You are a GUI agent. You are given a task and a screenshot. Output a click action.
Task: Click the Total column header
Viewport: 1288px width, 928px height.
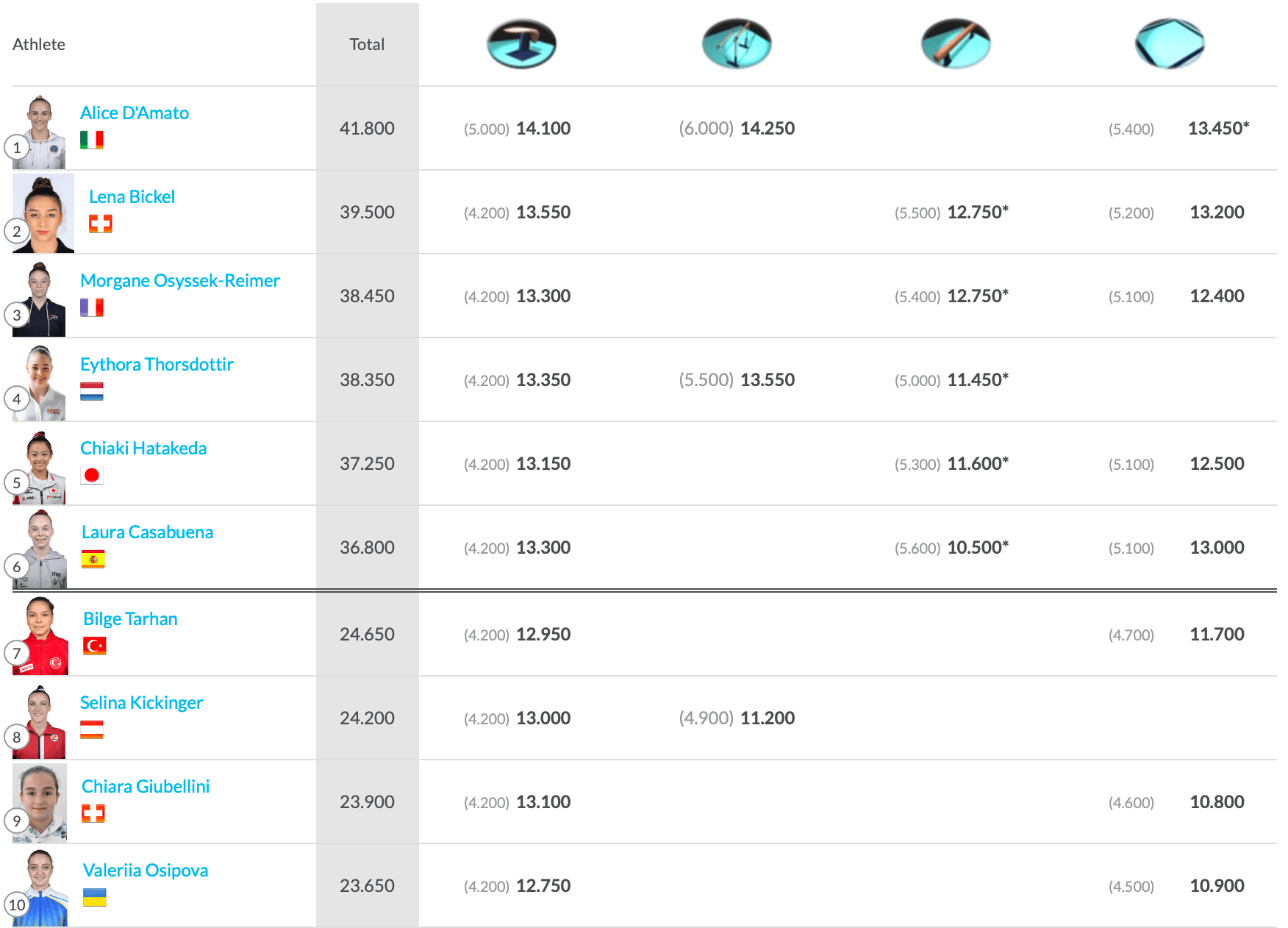[367, 44]
